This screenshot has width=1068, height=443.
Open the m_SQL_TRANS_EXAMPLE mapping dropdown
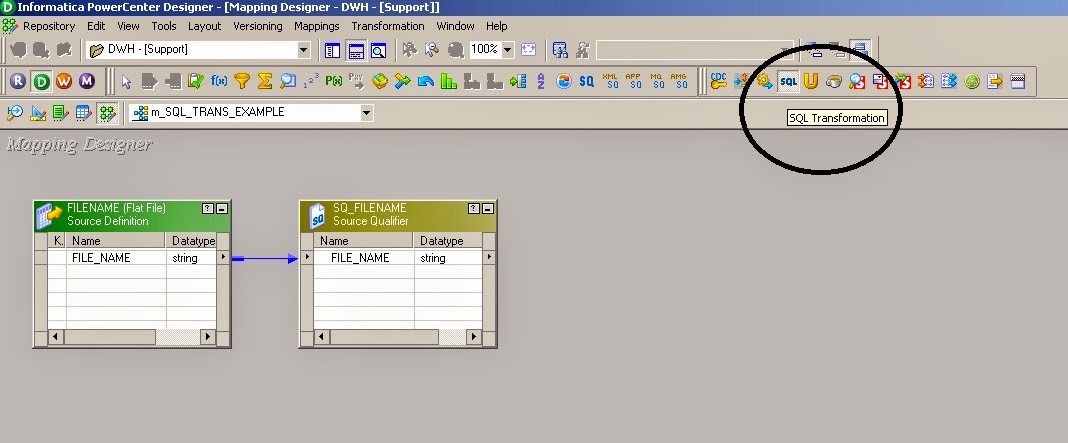(x=367, y=113)
